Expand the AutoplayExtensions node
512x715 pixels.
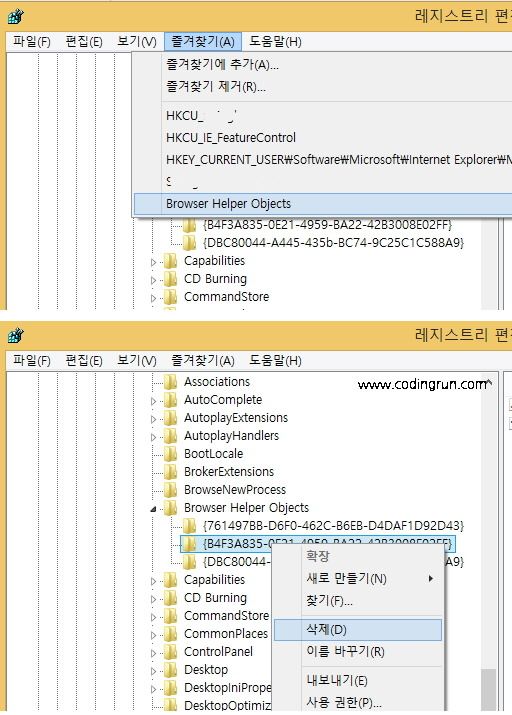[x=154, y=419]
